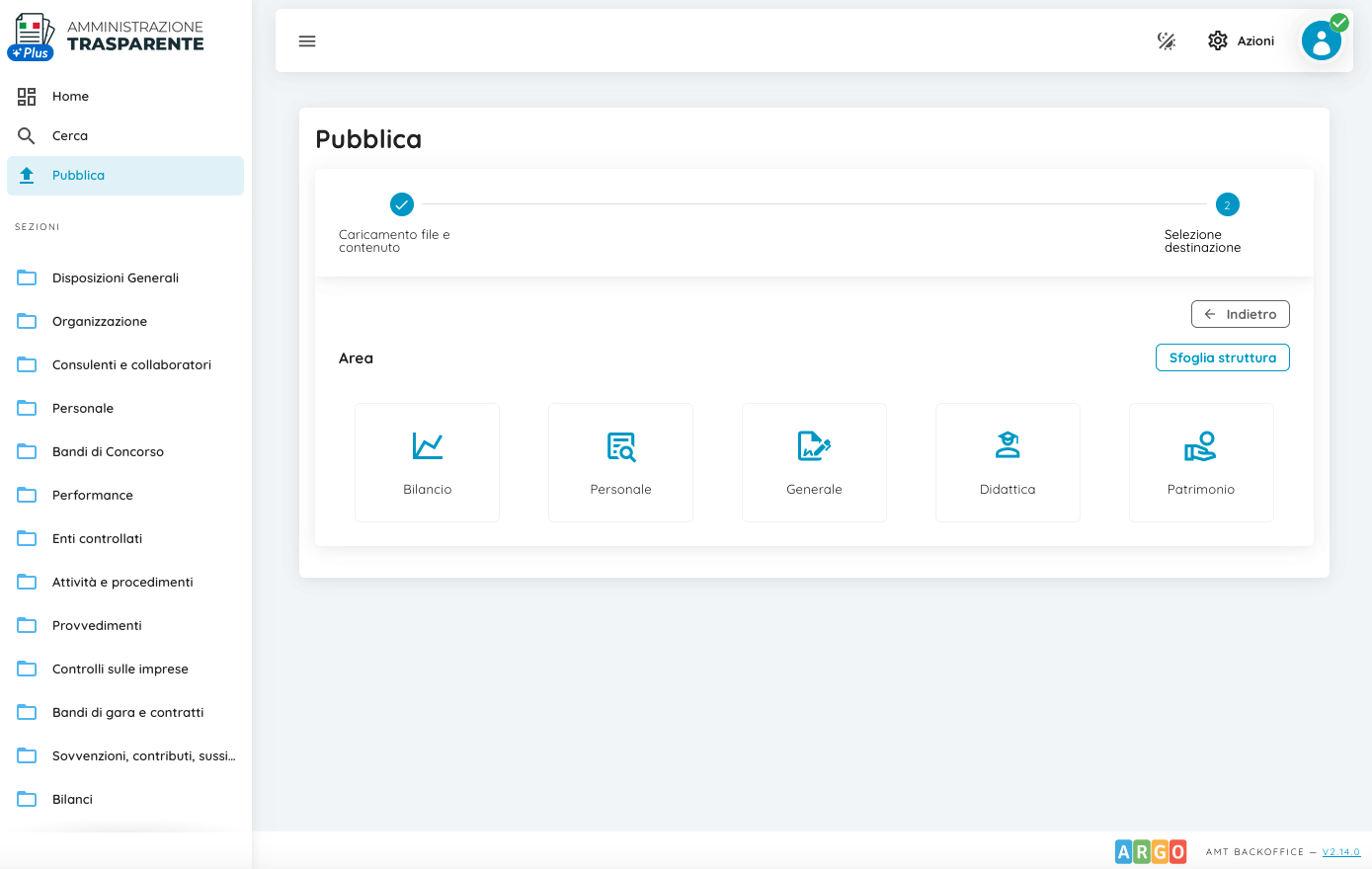1372x869 pixels.
Task: Open Bandi di gara e contratti
Action: [x=125, y=712]
